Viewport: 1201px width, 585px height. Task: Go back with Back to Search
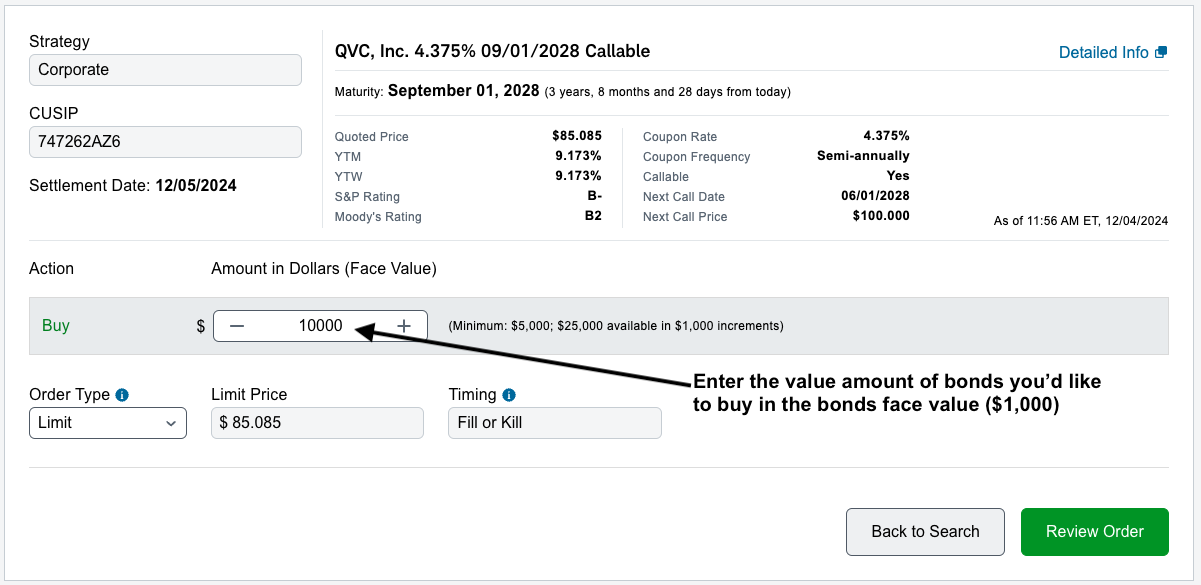925,532
